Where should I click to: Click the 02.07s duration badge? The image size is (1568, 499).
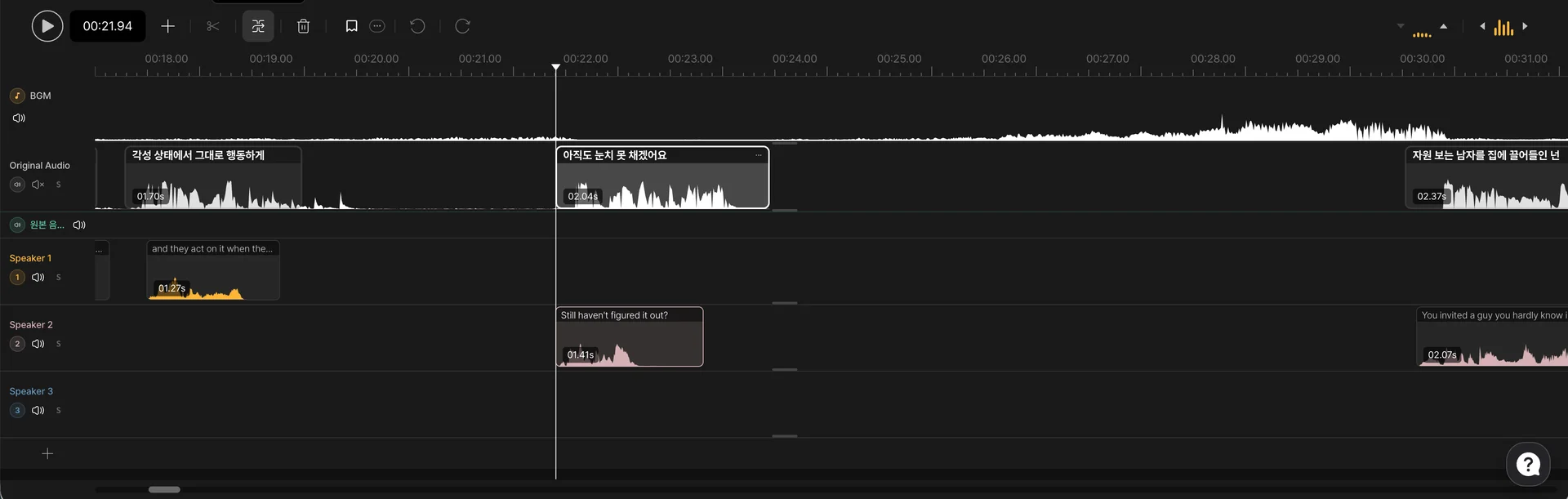point(1442,354)
